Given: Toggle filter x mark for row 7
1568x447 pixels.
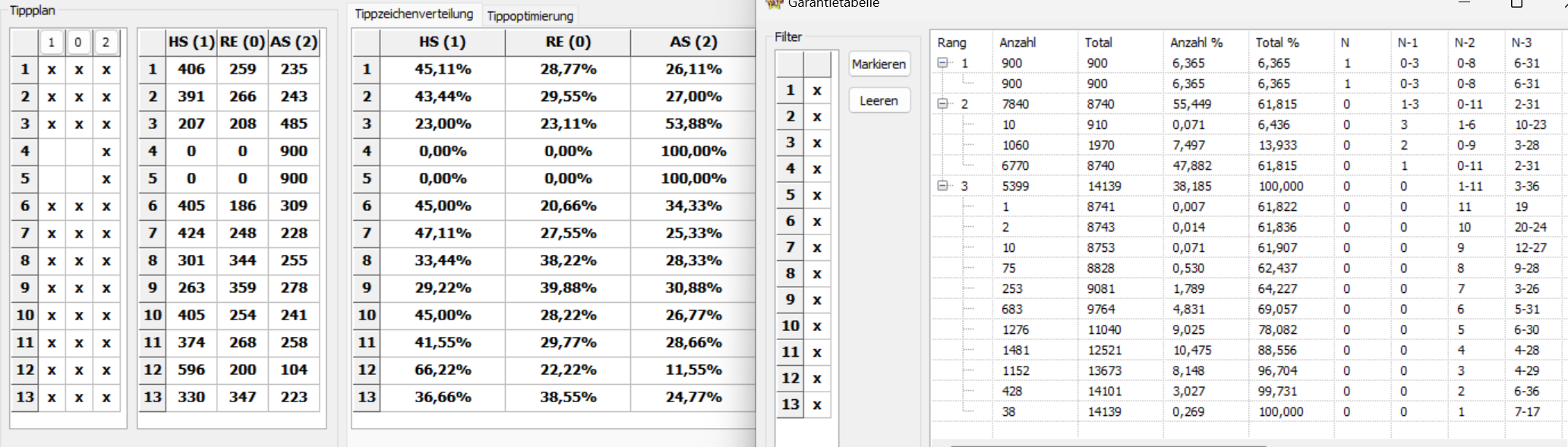Looking at the screenshot, I should tap(817, 247).
